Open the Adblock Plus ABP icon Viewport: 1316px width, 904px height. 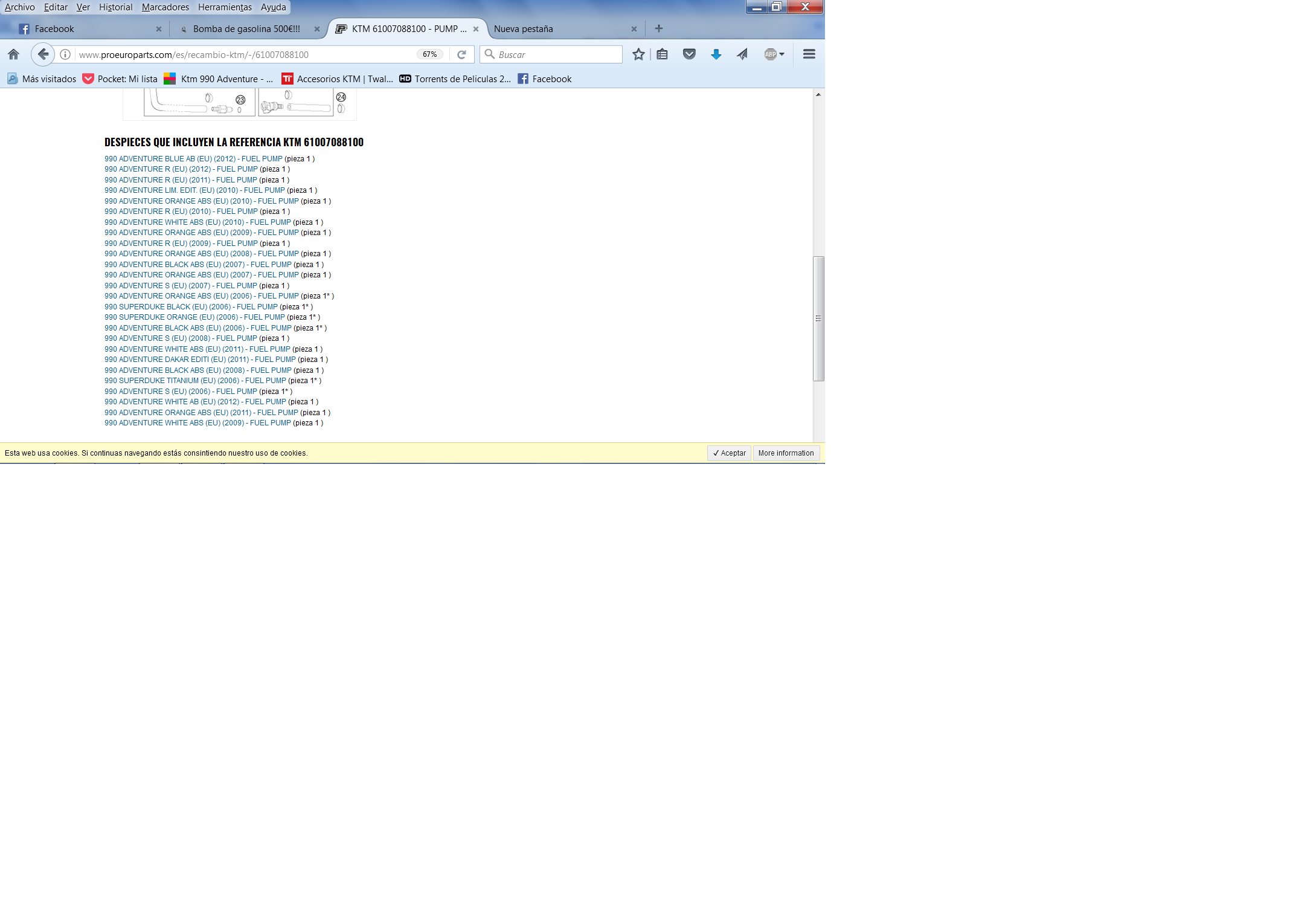770,54
